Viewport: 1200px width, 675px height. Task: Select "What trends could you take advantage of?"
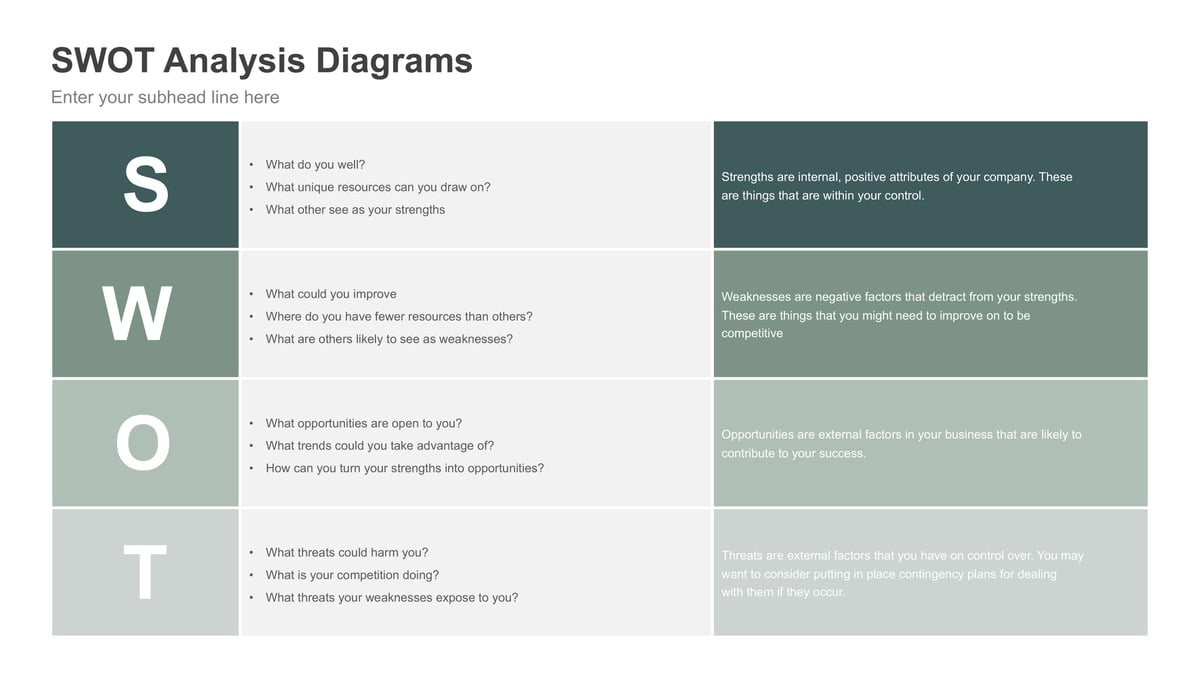pos(380,446)
